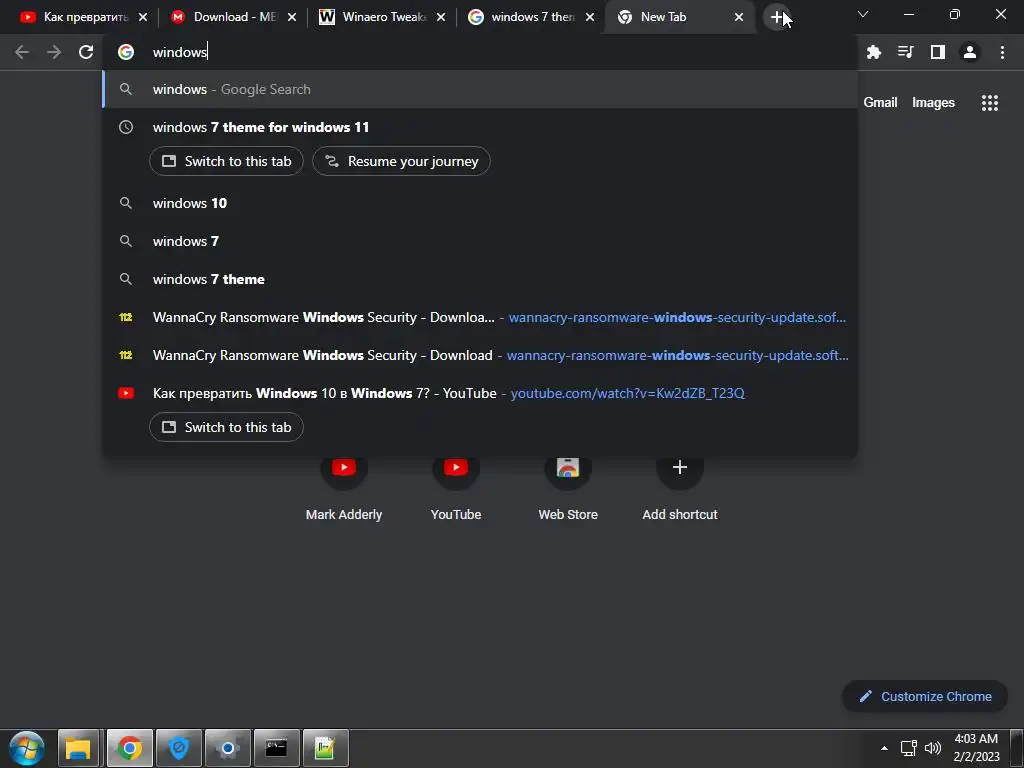Open the command prompt taskbar icon

tap(276, 748)
